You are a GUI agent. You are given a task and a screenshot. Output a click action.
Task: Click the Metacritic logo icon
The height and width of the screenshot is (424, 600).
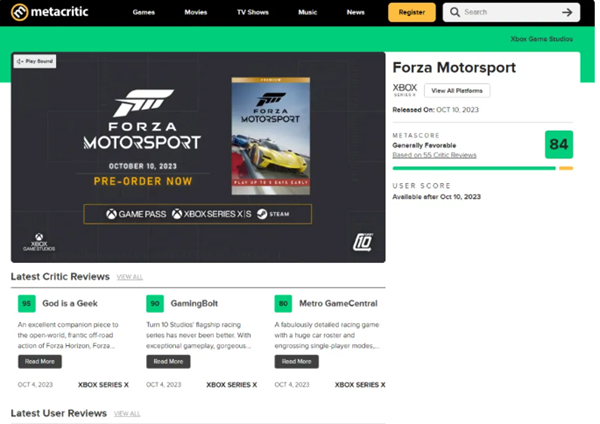click(x=19, y=12)
